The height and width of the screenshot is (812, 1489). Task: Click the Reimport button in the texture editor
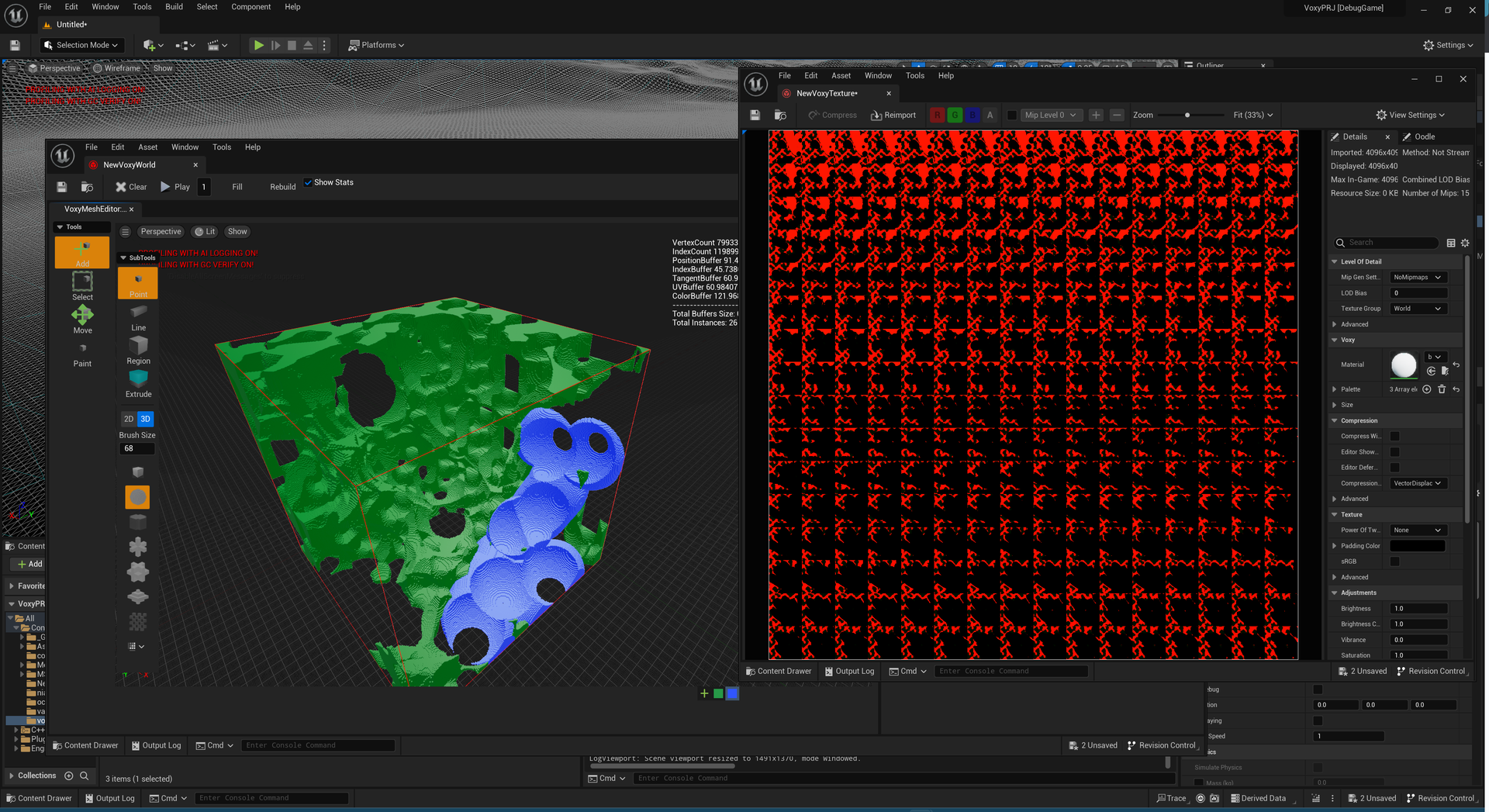point(893,114)
